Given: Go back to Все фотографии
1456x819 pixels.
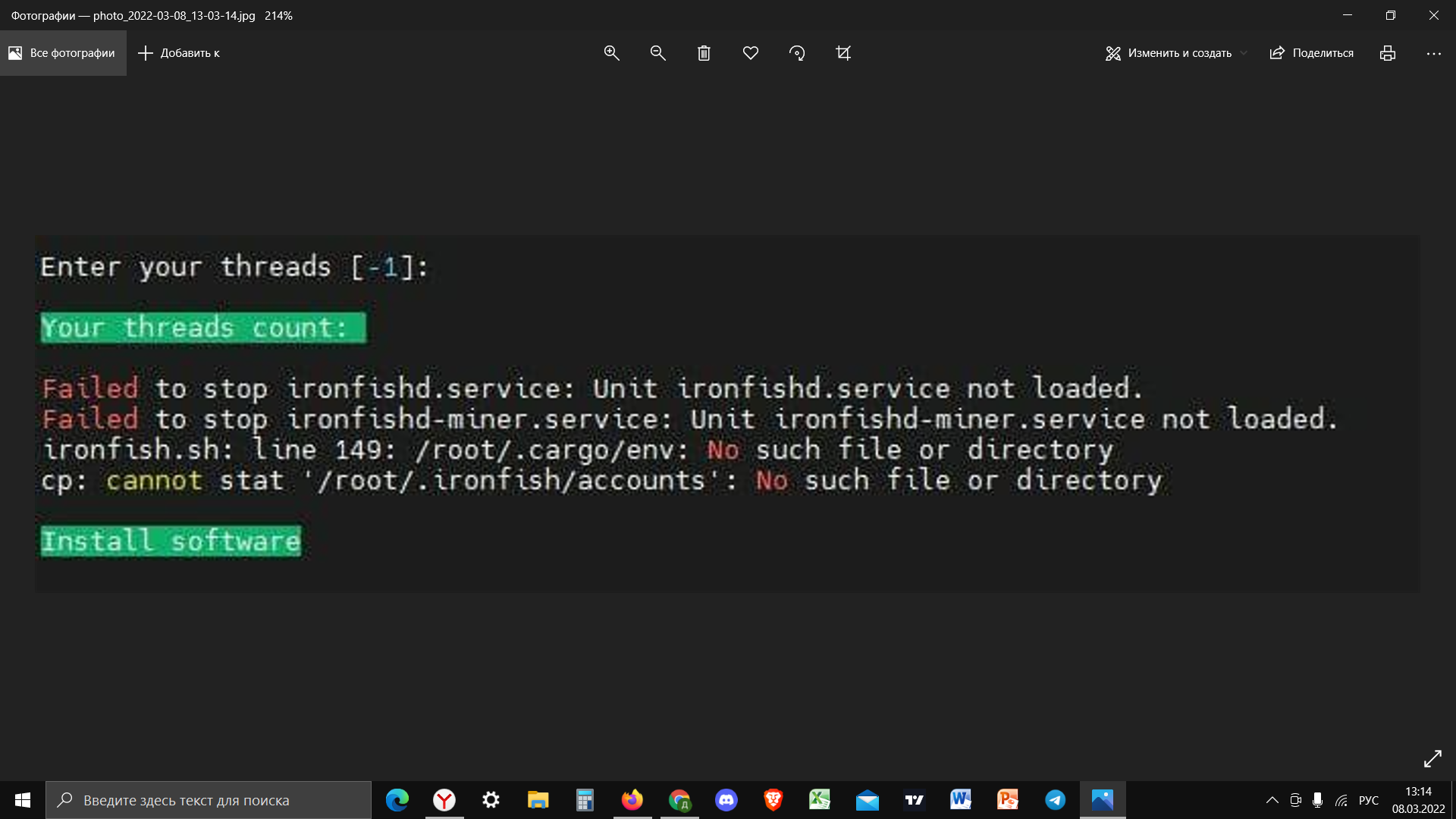Looking at the screenshot, I should coord(62,53).
